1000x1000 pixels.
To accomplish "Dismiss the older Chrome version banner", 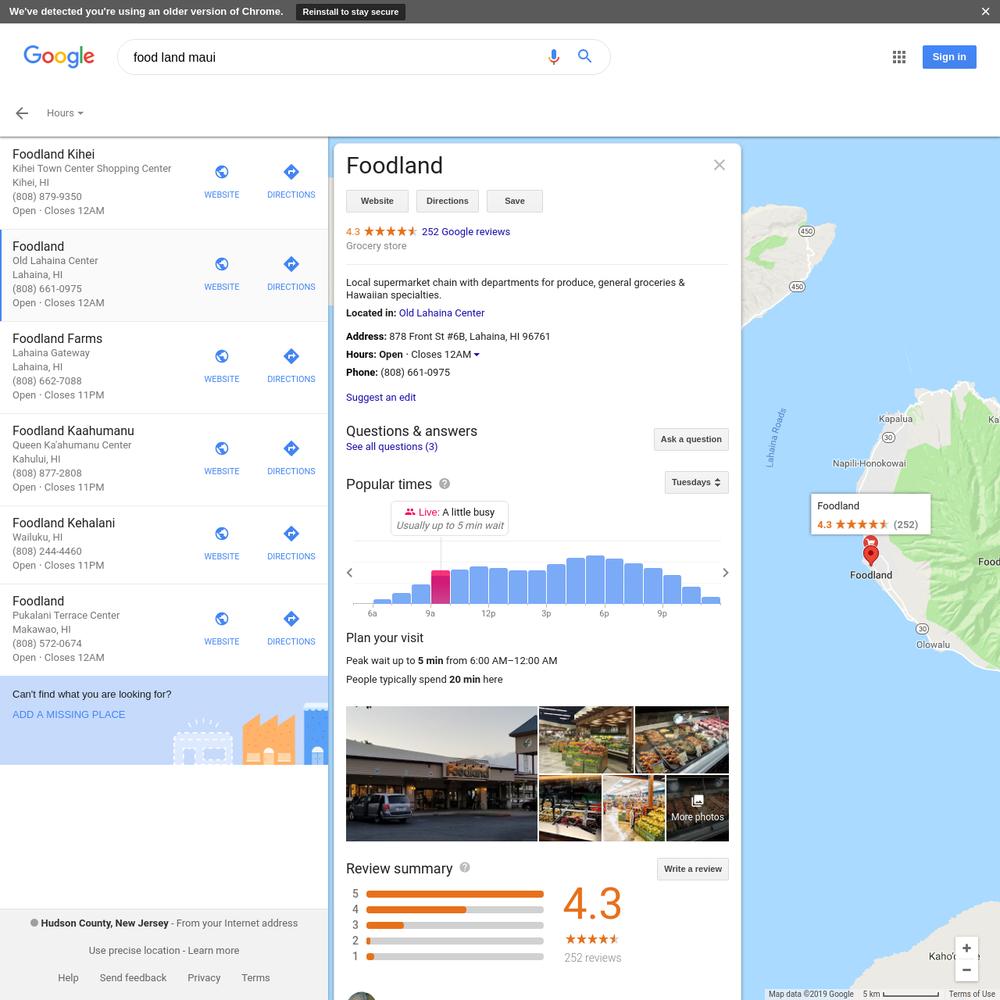I will (985, 11).
